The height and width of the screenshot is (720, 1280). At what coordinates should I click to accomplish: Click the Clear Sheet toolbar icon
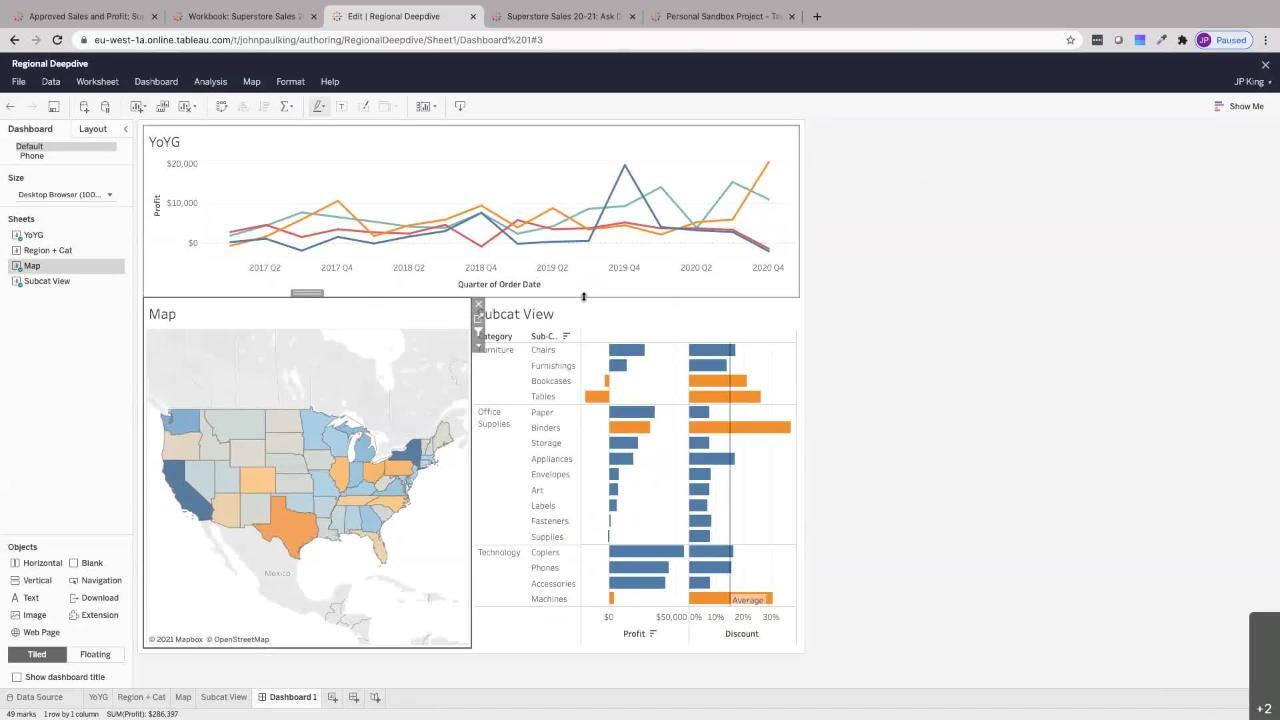coord(186,106)
